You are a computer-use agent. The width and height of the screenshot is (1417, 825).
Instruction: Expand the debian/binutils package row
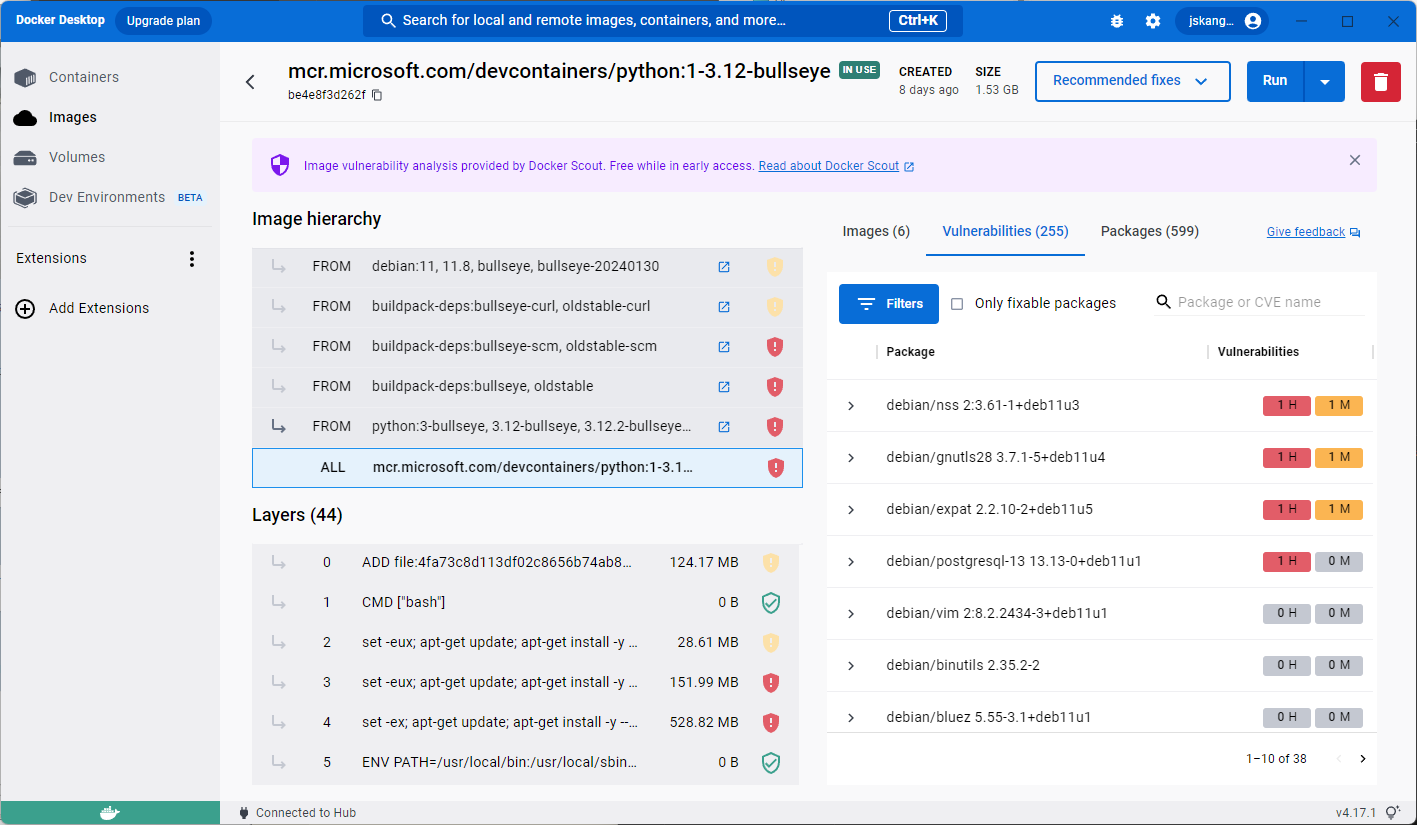click(851, 666)
